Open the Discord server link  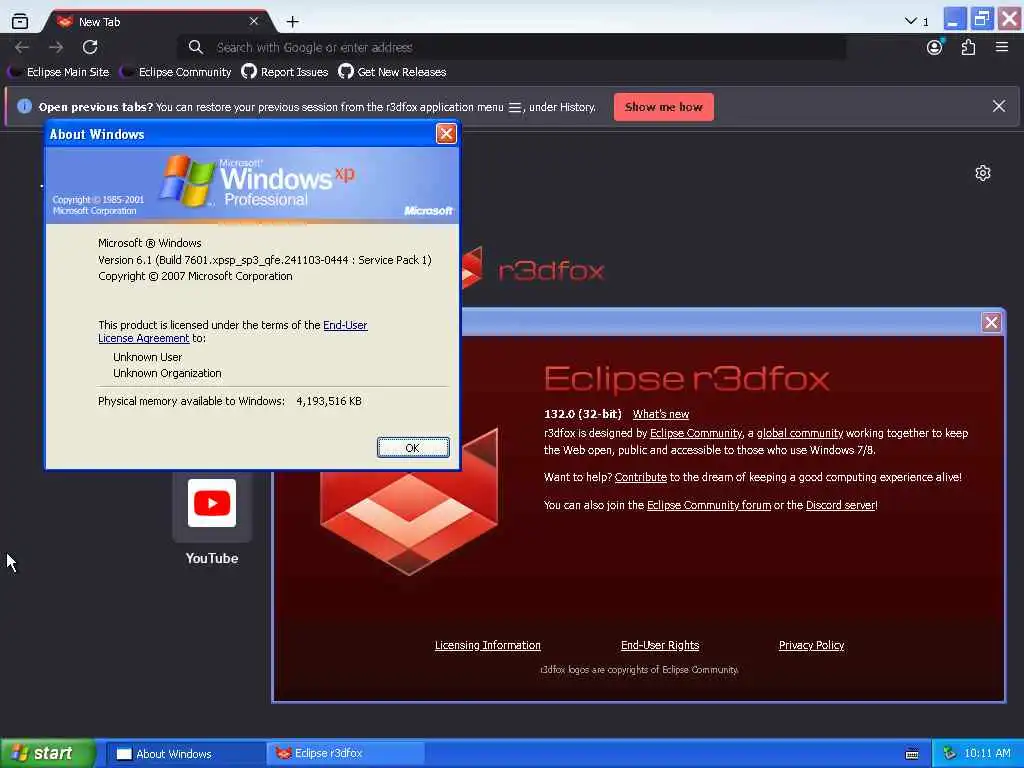coord(840,505)
